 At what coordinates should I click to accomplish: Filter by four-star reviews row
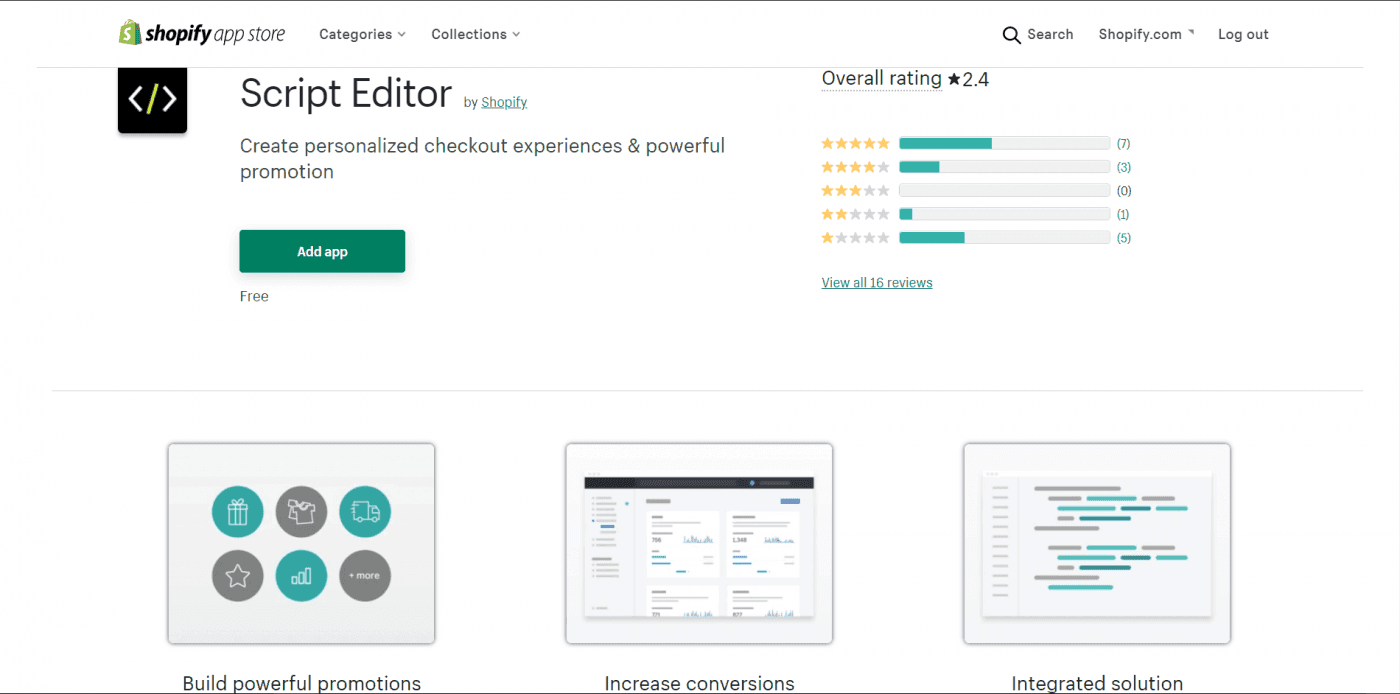[976, 167]
